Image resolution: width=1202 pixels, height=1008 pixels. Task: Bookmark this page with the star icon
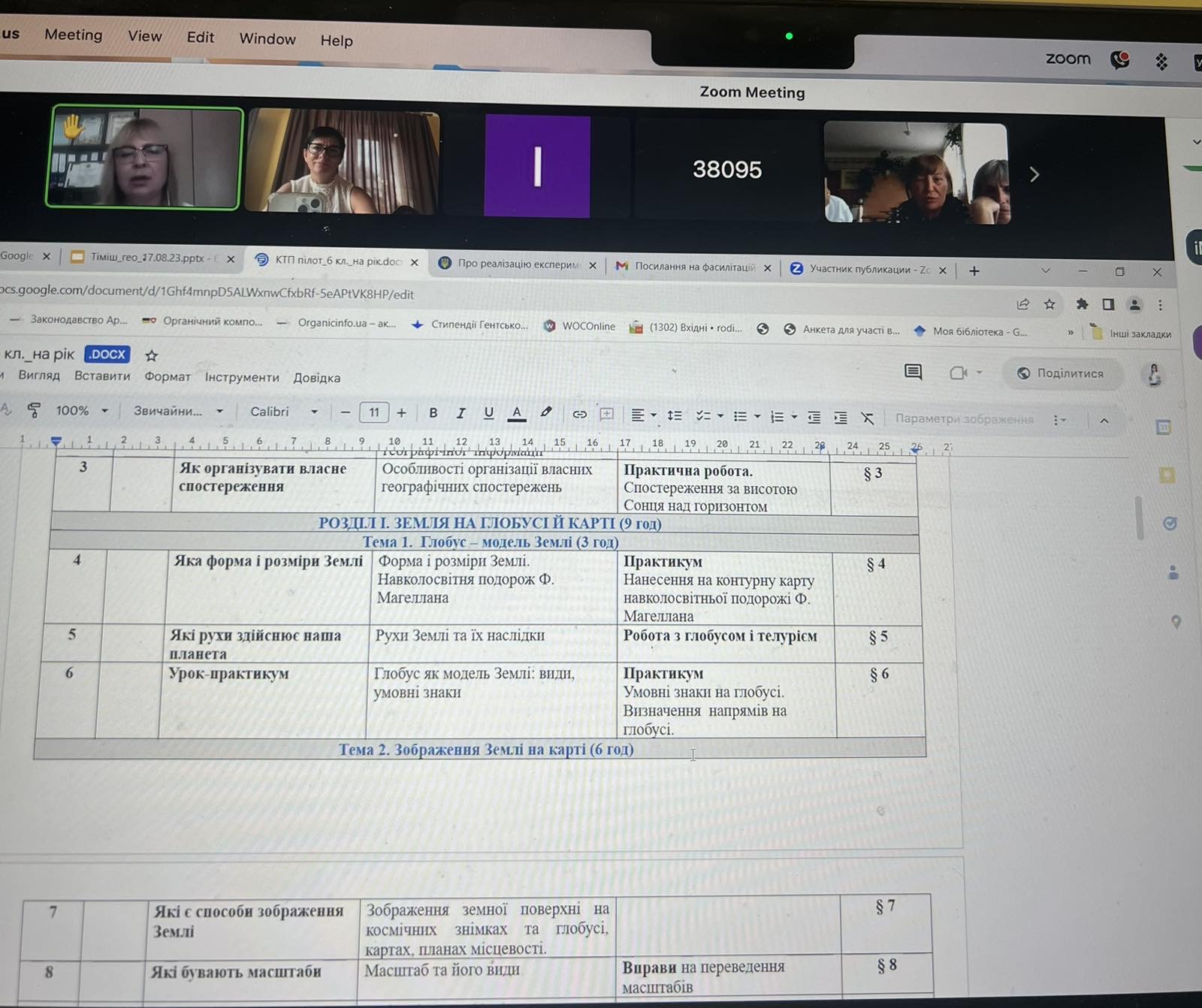tap(1049, 304)
